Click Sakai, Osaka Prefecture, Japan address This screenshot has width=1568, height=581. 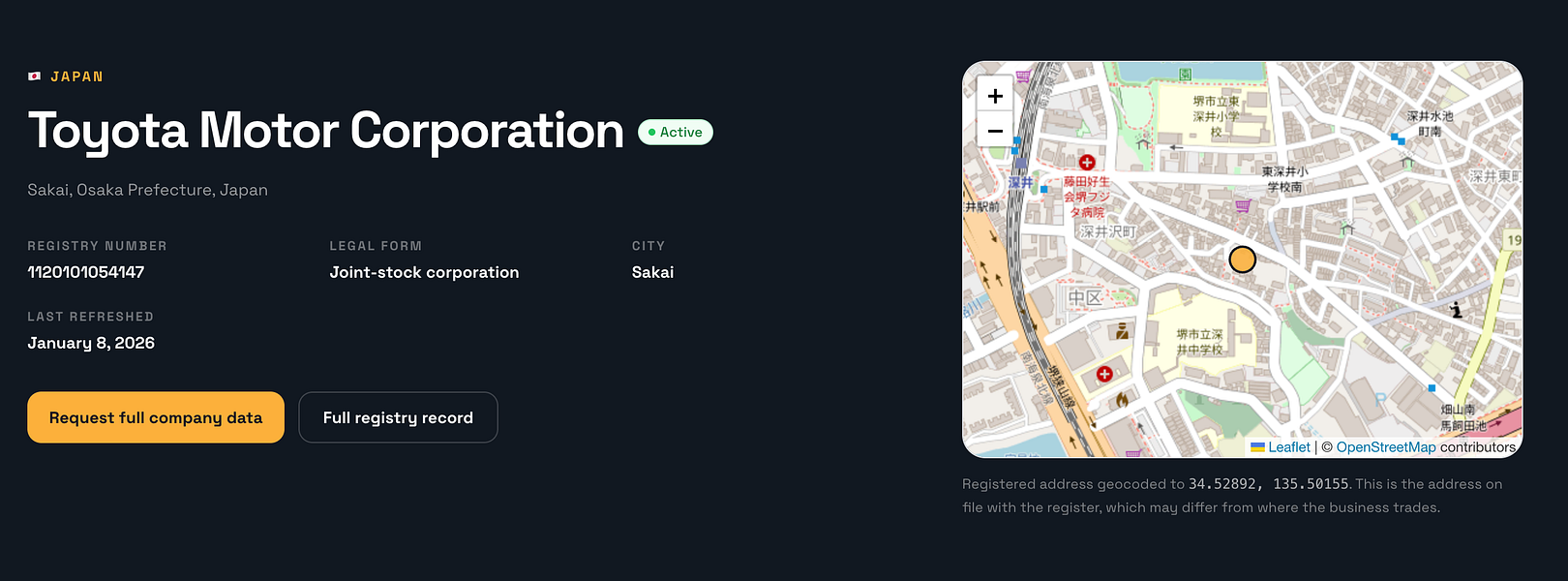point(147,190)
